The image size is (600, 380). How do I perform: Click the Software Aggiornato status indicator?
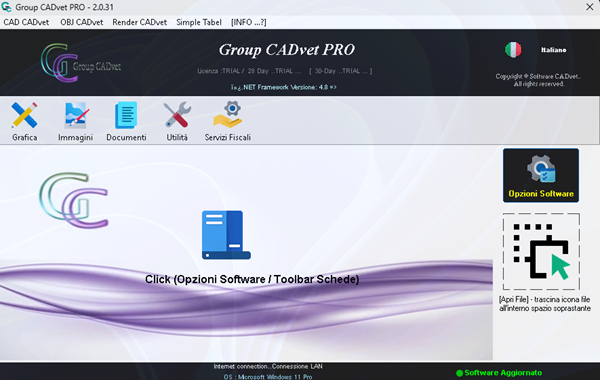coord(499,373)
